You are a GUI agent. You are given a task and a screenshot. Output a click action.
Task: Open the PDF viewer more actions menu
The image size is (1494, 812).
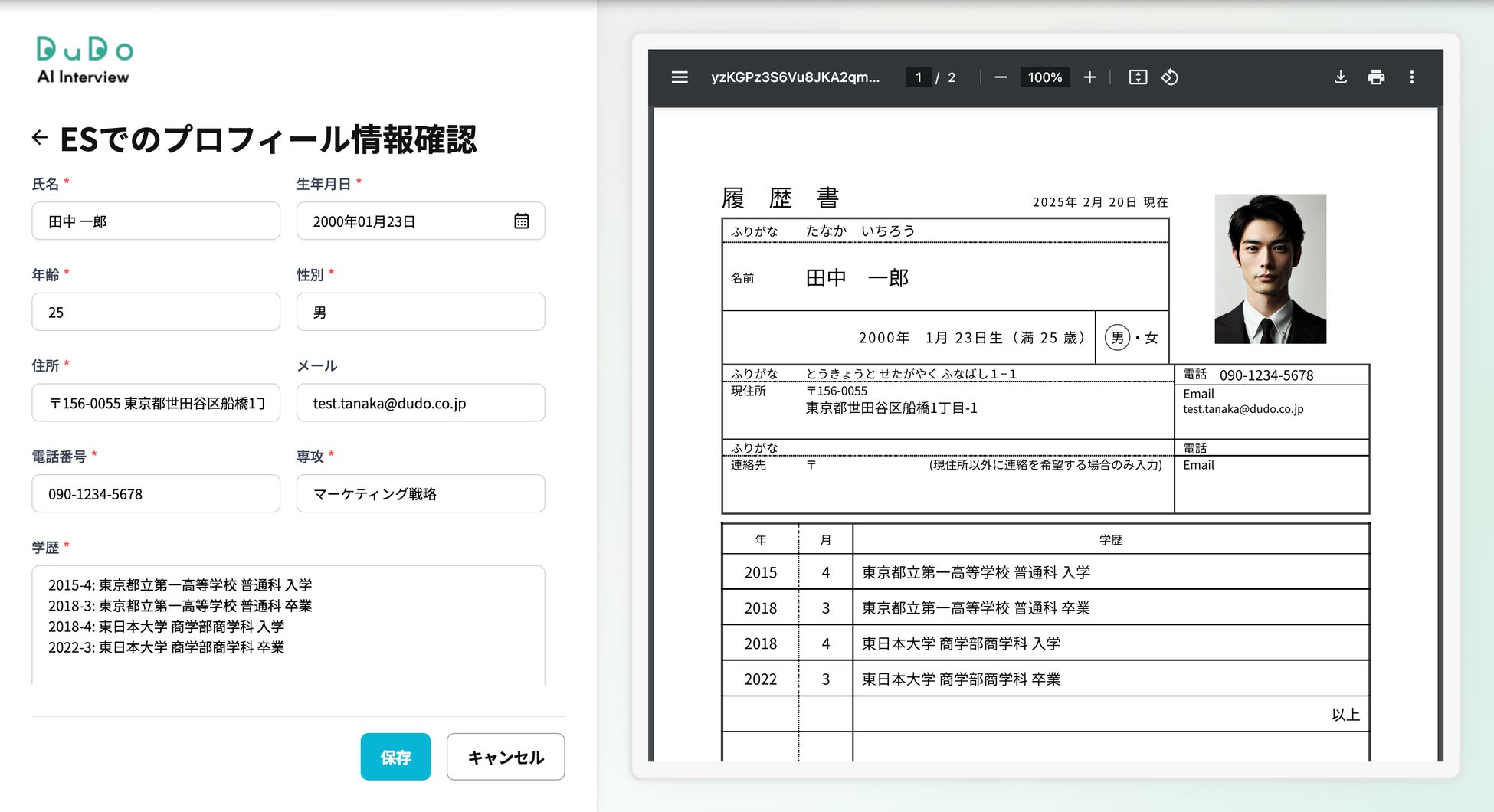click(1412, 77)
